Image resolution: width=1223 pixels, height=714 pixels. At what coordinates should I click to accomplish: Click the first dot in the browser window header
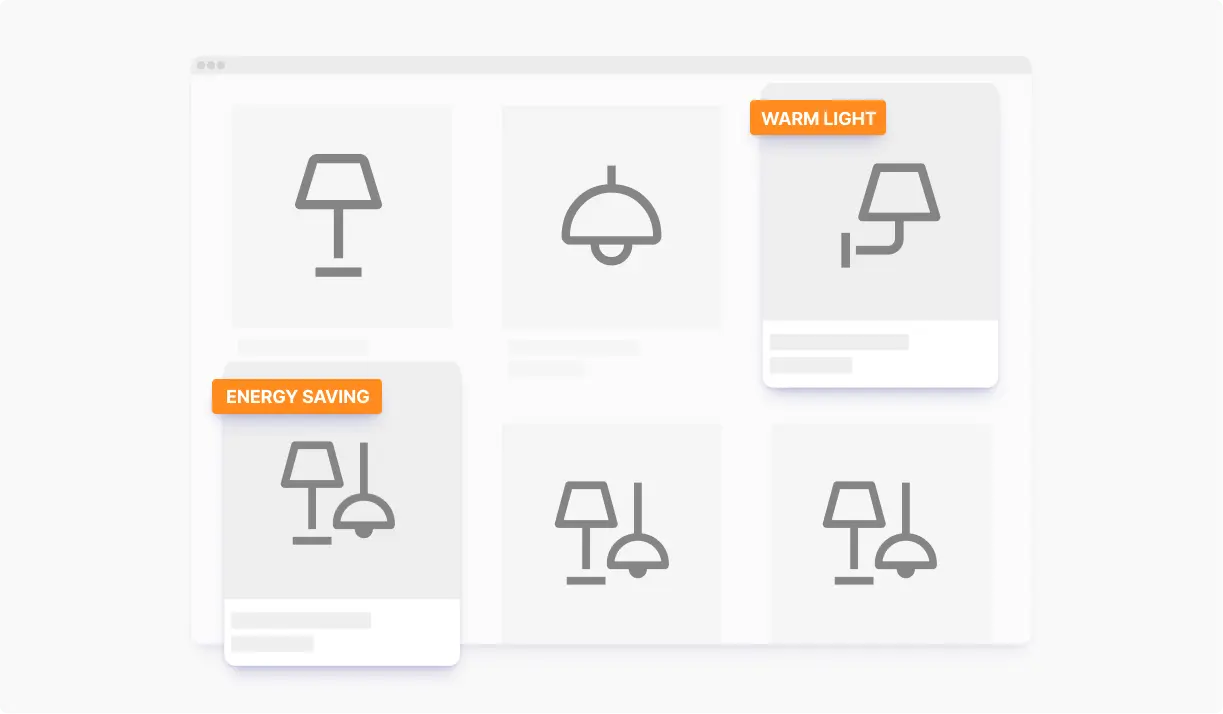[201, 65]
